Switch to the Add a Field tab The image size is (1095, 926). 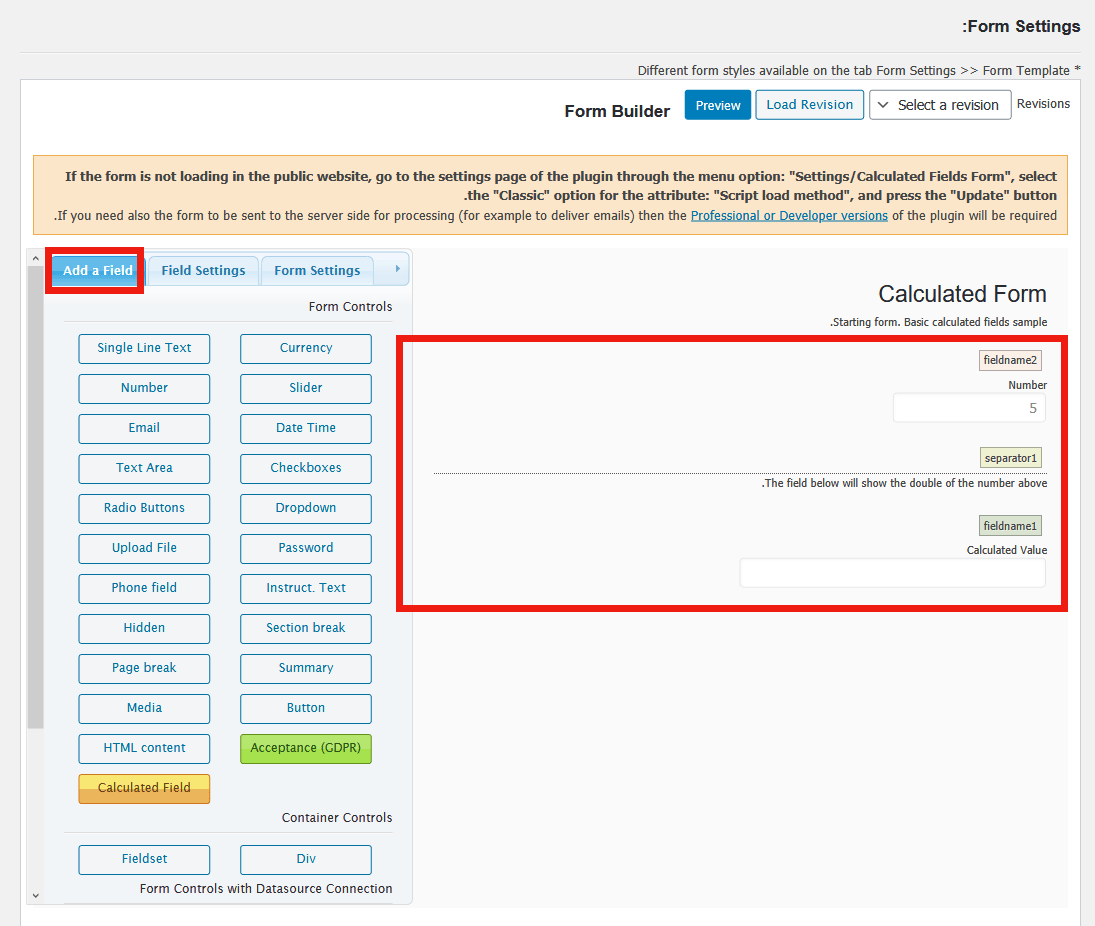click(x=97, y=270)
